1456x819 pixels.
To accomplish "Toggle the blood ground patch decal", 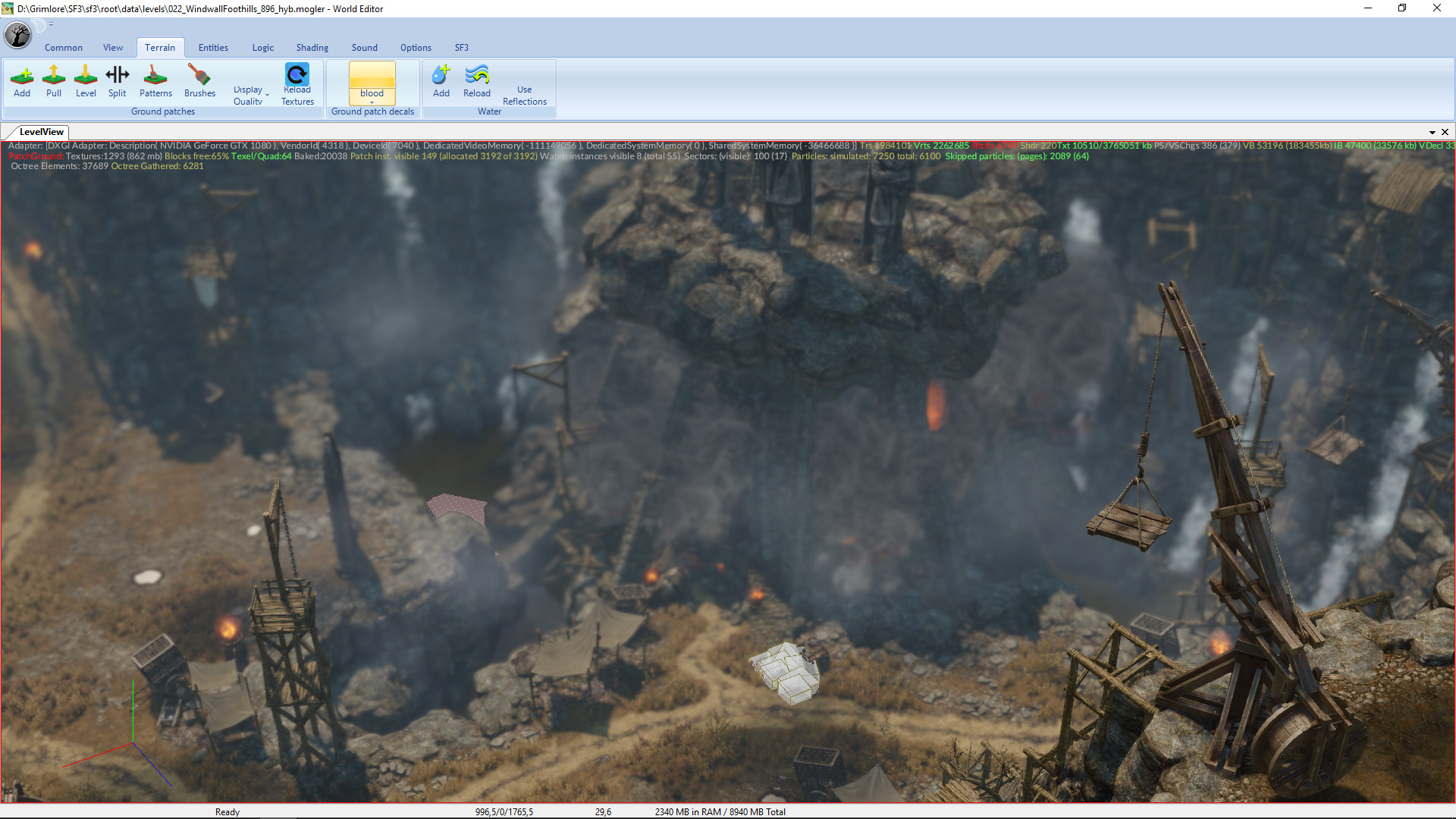I will 372,80.
